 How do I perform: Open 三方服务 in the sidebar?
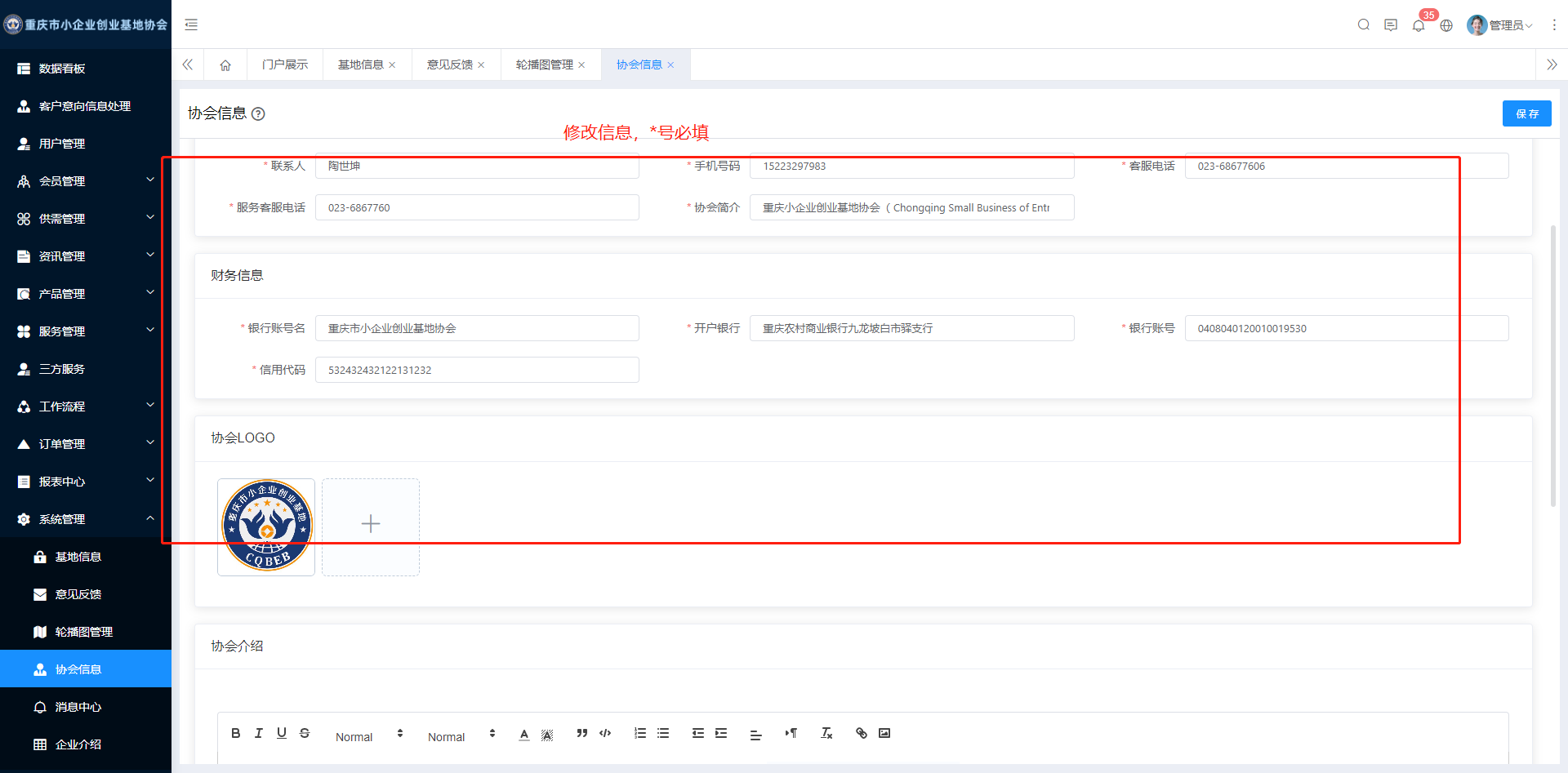click(86, 369)
